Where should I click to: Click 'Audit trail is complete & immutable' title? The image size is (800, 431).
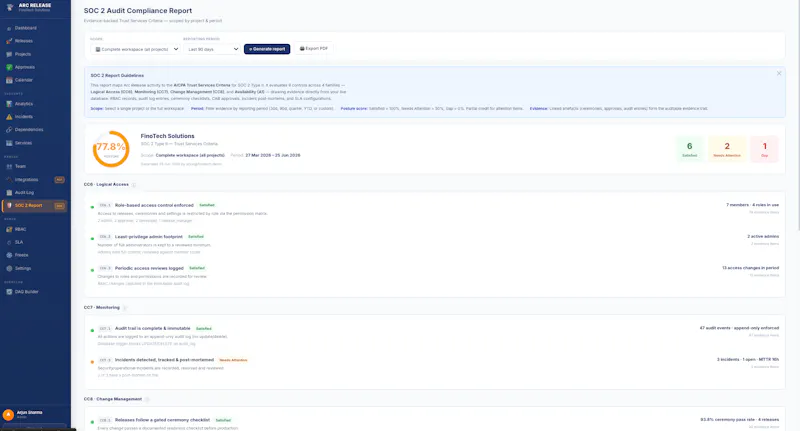pos(153,328)
